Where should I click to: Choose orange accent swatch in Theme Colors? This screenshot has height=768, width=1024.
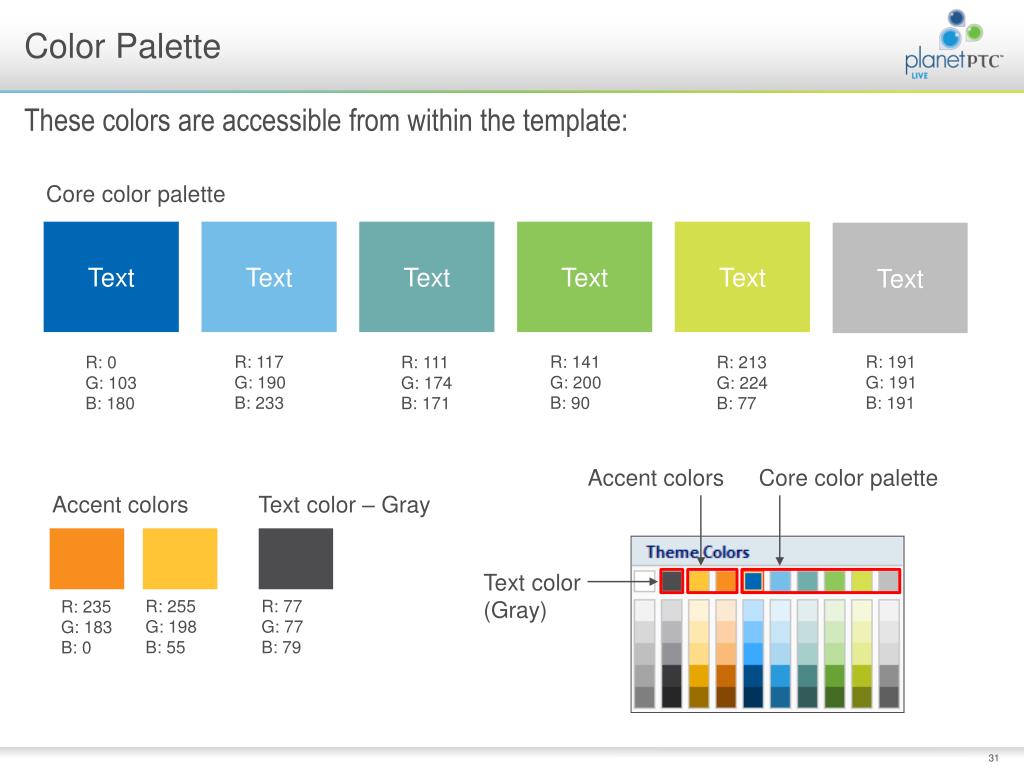[726, 581]
